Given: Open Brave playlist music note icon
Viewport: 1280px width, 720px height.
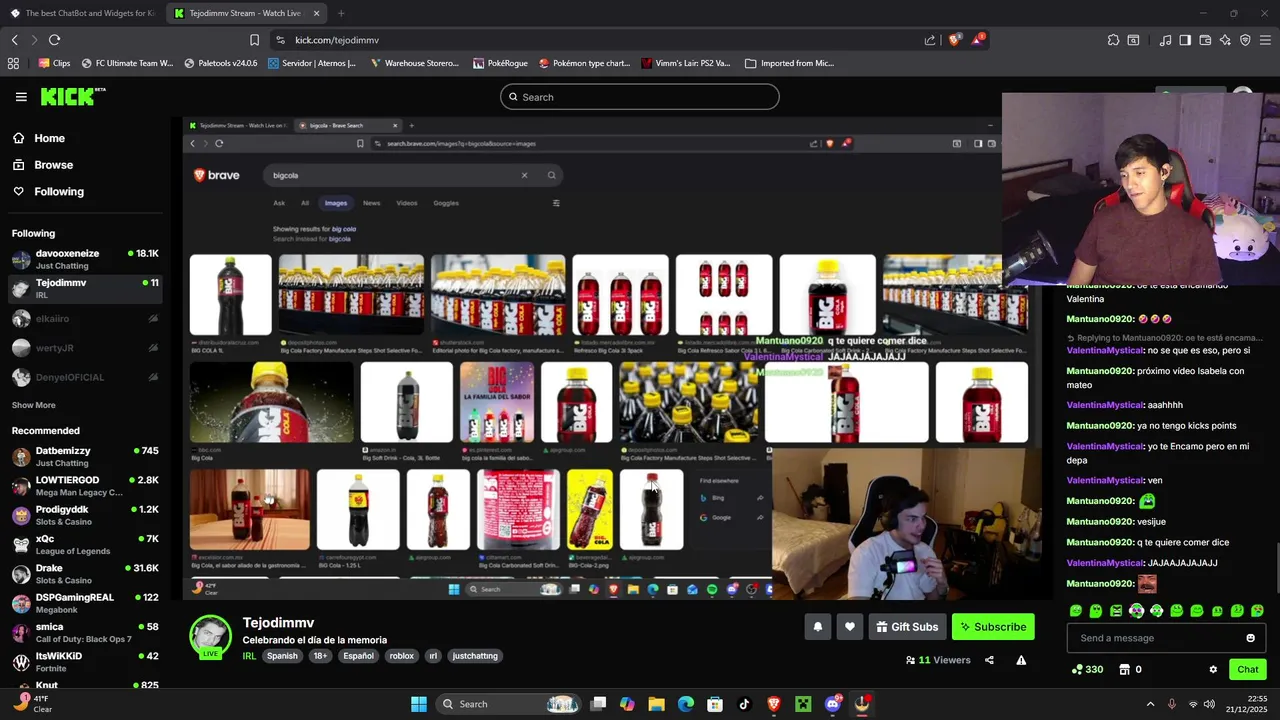Looking at the screenshot, I should [1165, 40].
